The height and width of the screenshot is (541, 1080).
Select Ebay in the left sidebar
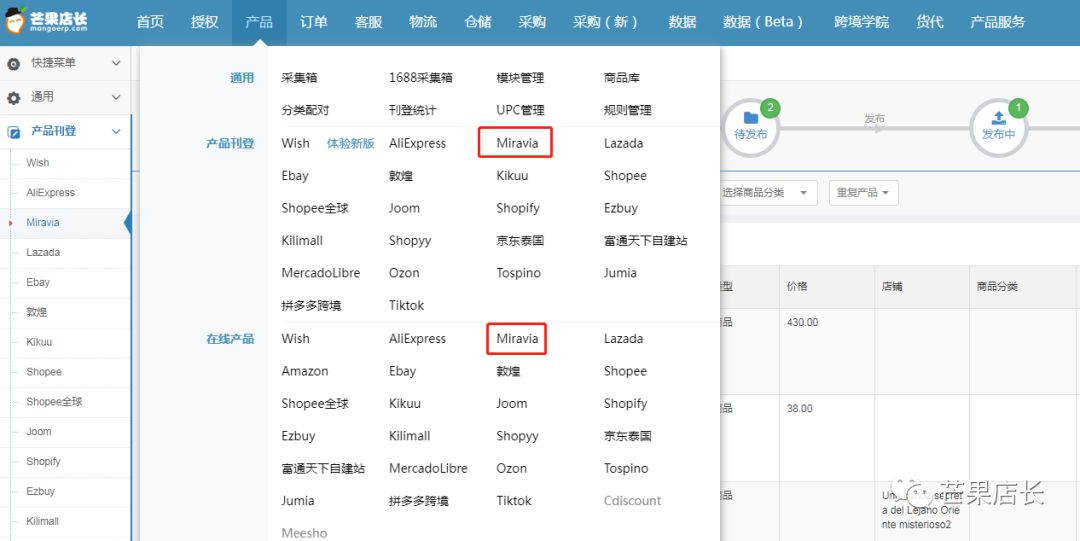38,283
